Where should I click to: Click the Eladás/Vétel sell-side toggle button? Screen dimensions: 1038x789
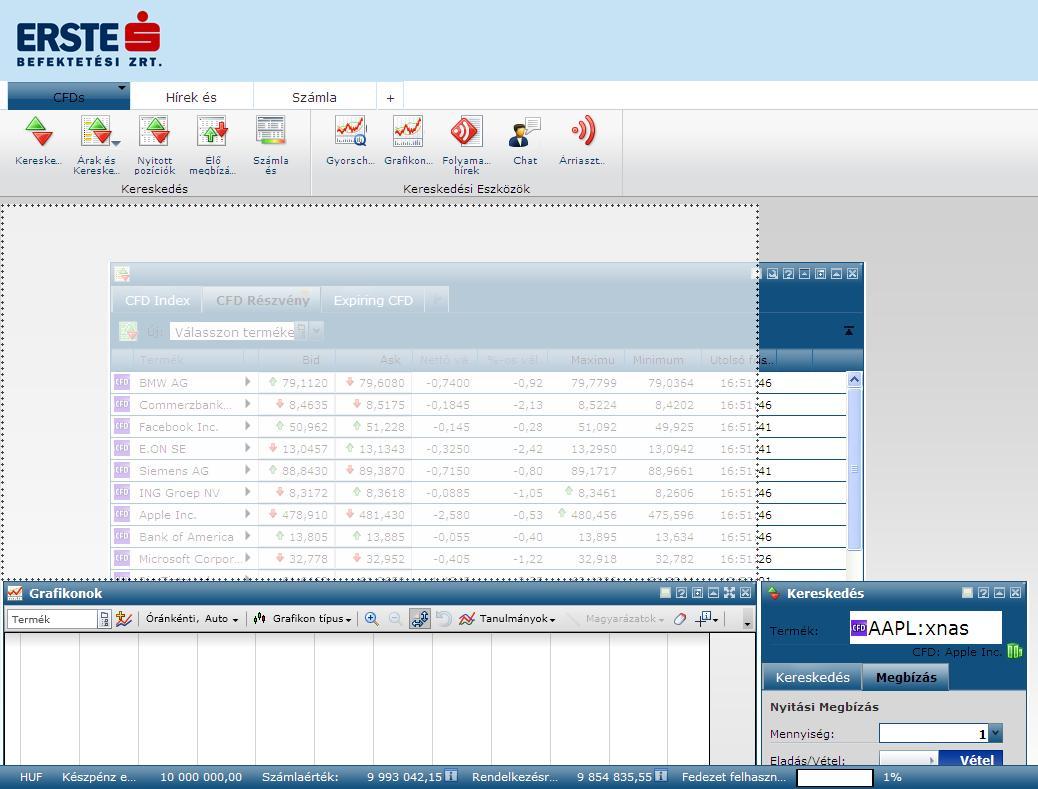pos(908,759)
